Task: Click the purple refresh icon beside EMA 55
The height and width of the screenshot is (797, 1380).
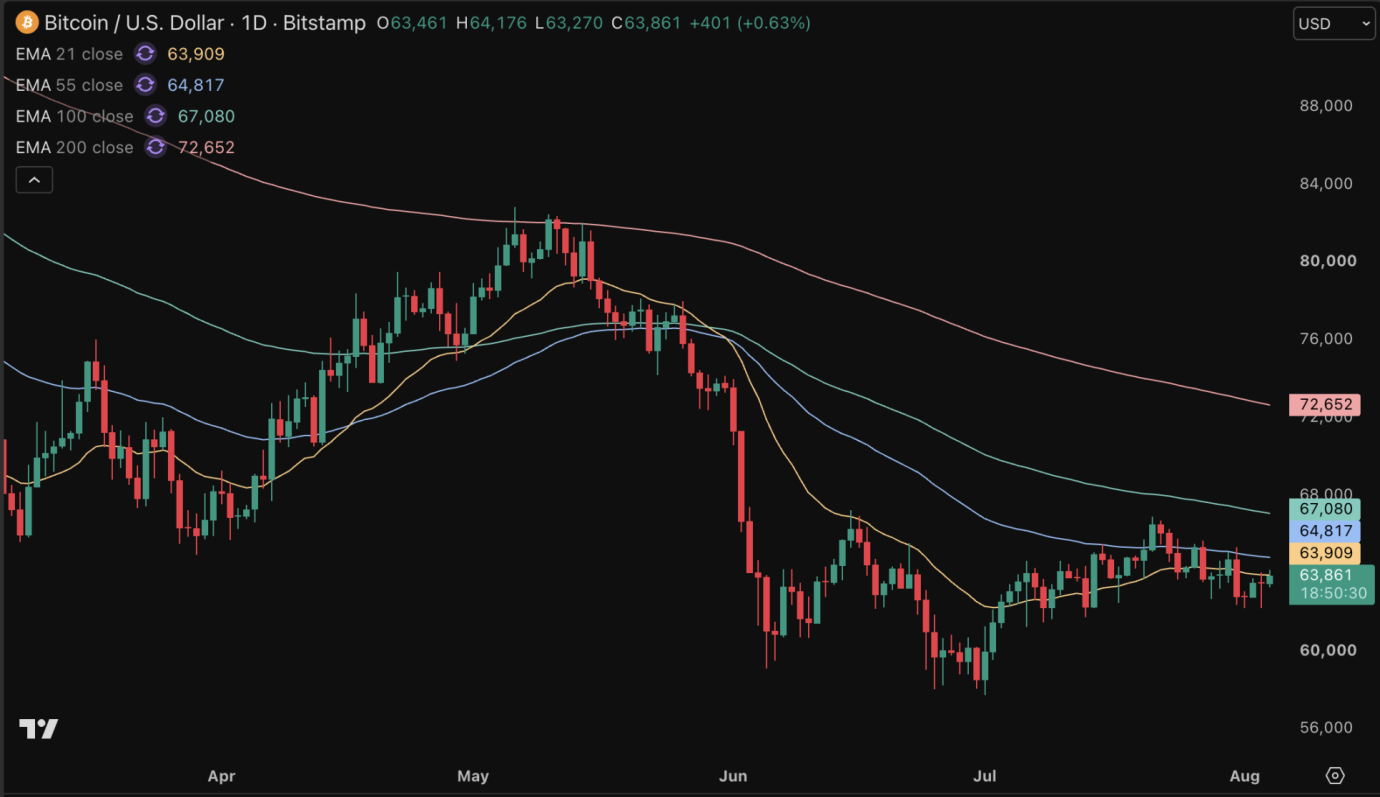Action: (145, 85)
